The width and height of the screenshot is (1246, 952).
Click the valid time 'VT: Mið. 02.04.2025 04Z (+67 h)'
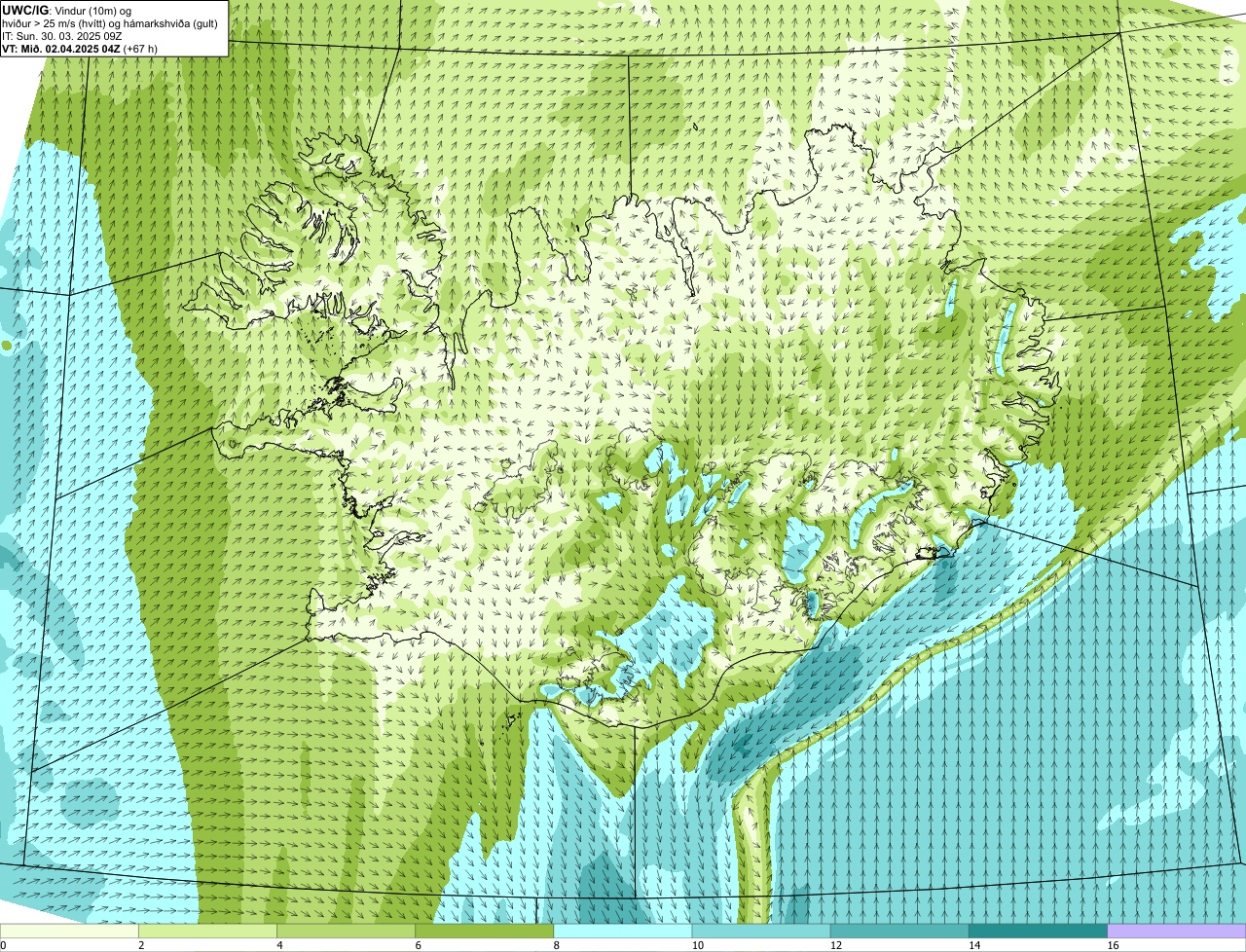pyautogui.click(x=80, y=48)
